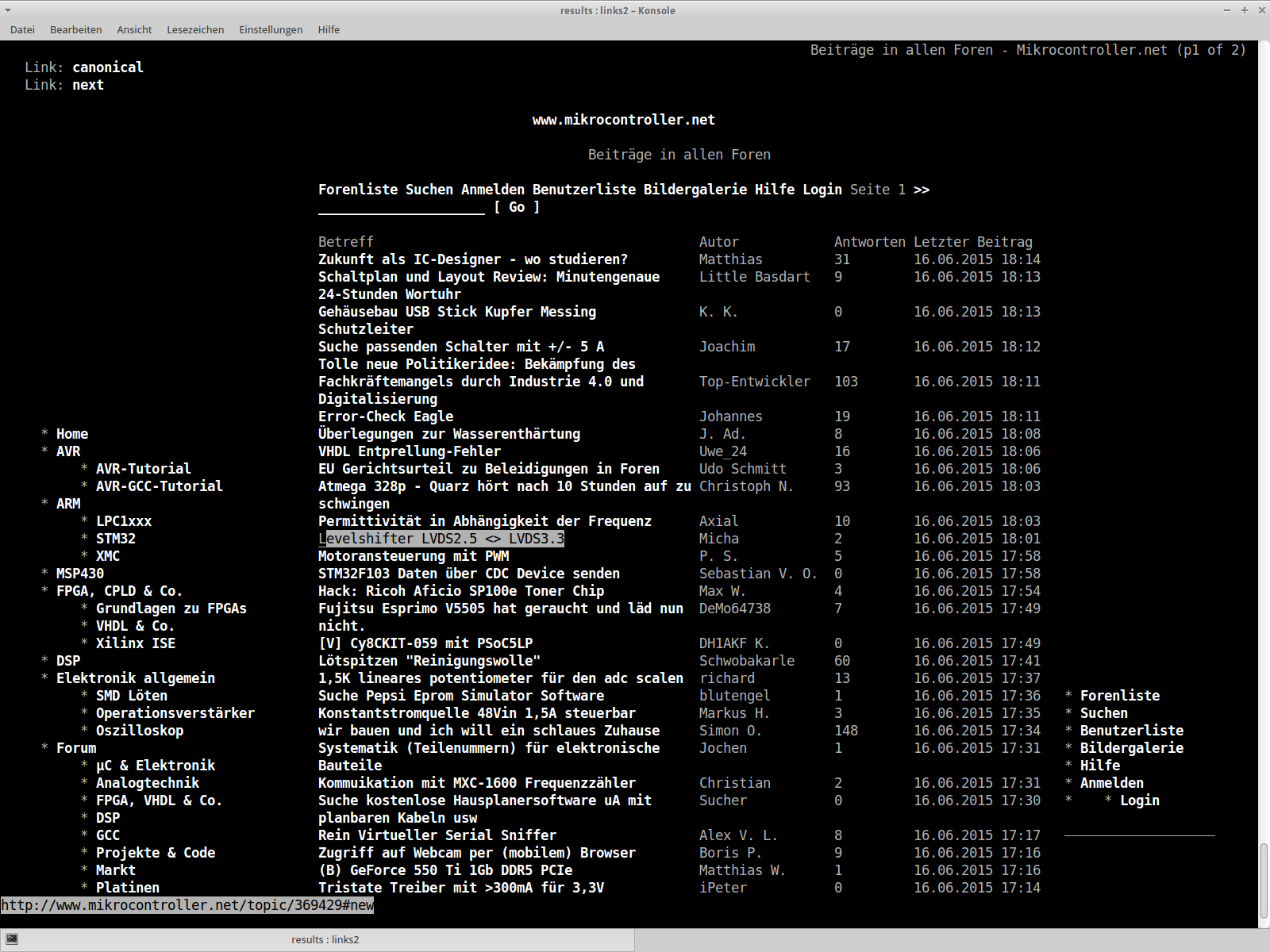Click the Login link

[x=822, y=190]
